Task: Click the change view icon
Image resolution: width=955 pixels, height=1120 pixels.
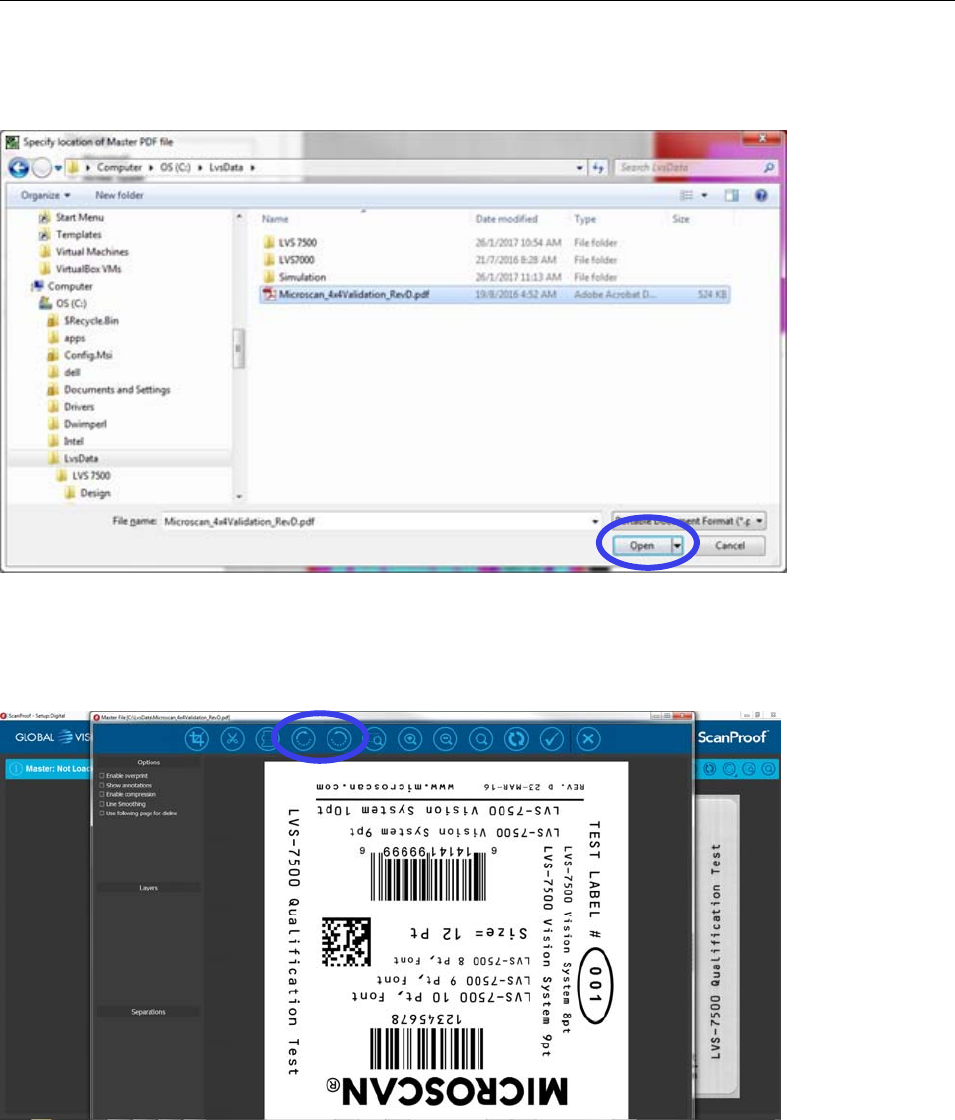Action: 686,195
